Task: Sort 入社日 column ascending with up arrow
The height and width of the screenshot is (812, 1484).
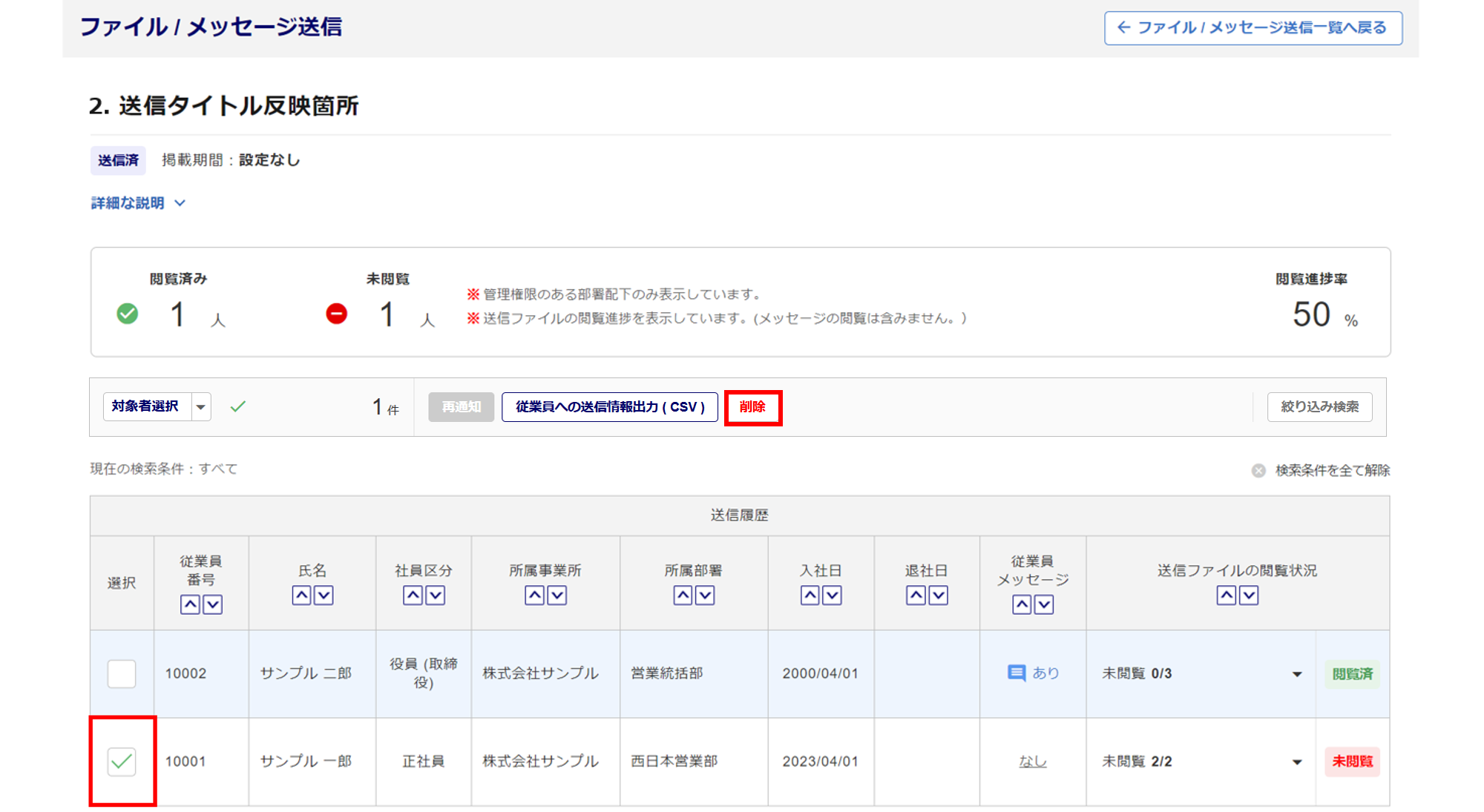Action: coord(810,595)
